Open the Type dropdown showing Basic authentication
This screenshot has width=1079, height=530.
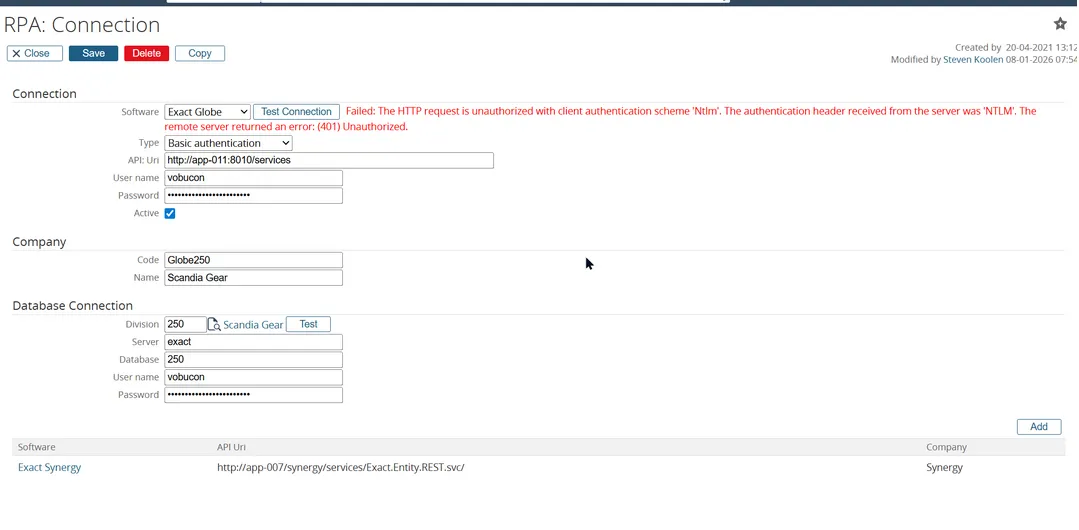point(228,143)
